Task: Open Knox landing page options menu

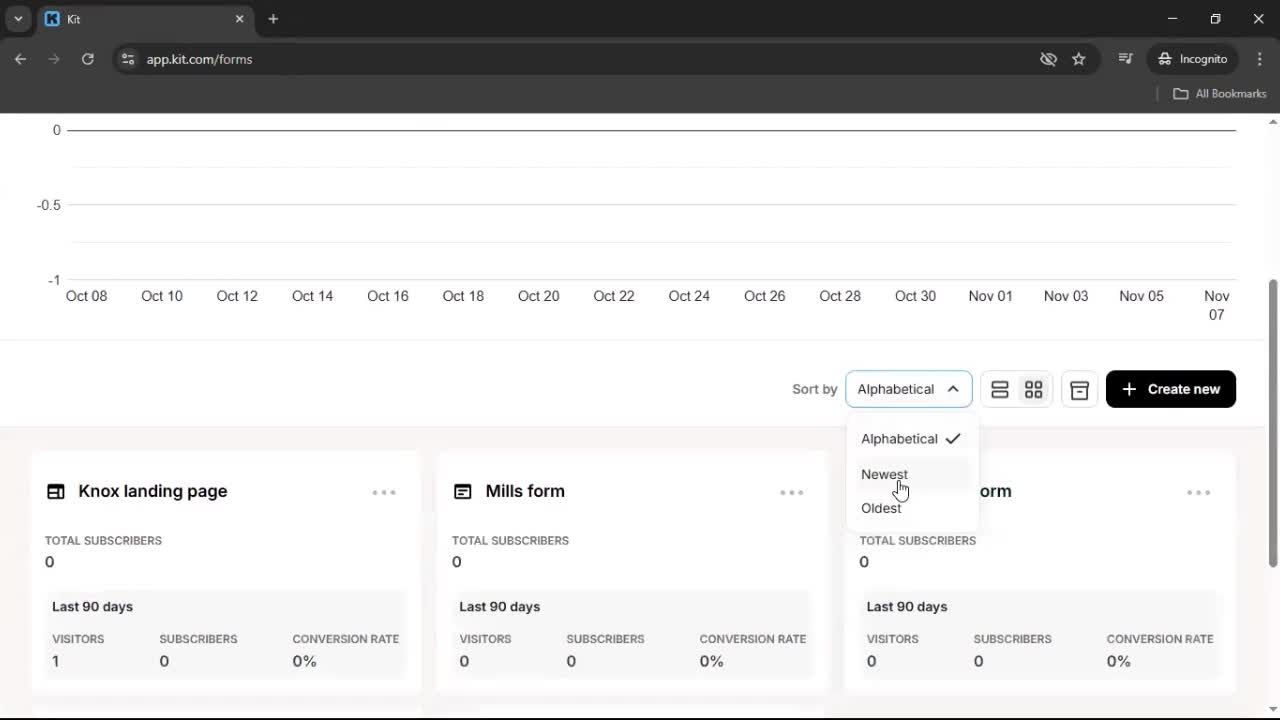Action: coord(384,492)
